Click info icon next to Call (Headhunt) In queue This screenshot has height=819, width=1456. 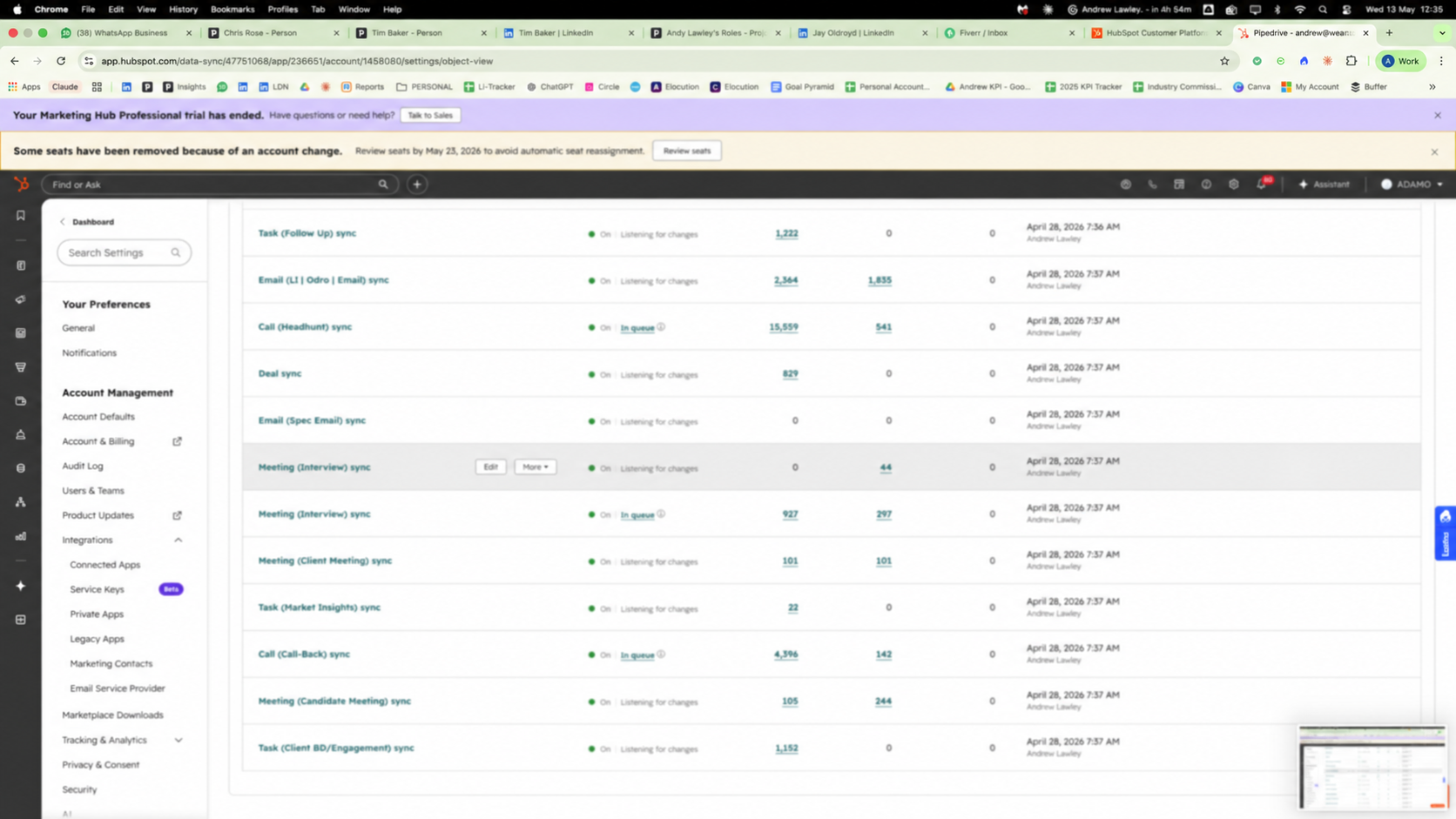pos(662,327)
